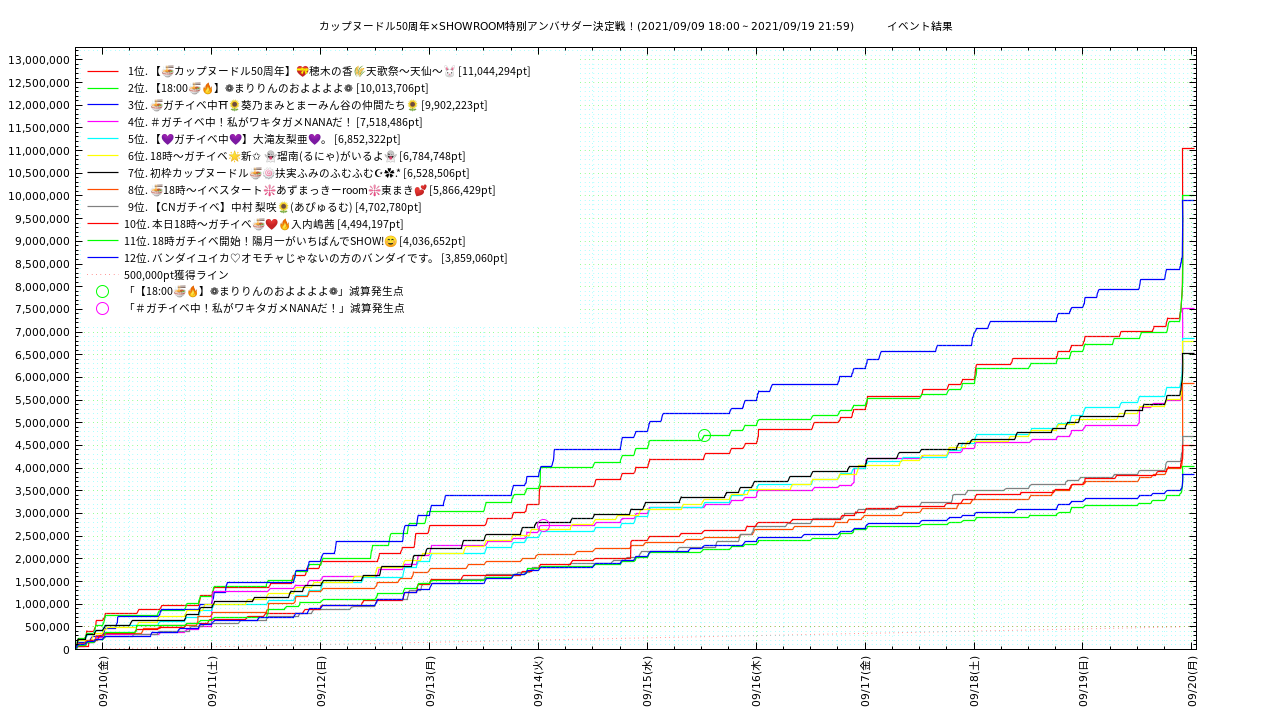Click the 500,000pt獲得ライン legend label
The width and height of the screenshot is (1280, 720).
pos(176,275)
